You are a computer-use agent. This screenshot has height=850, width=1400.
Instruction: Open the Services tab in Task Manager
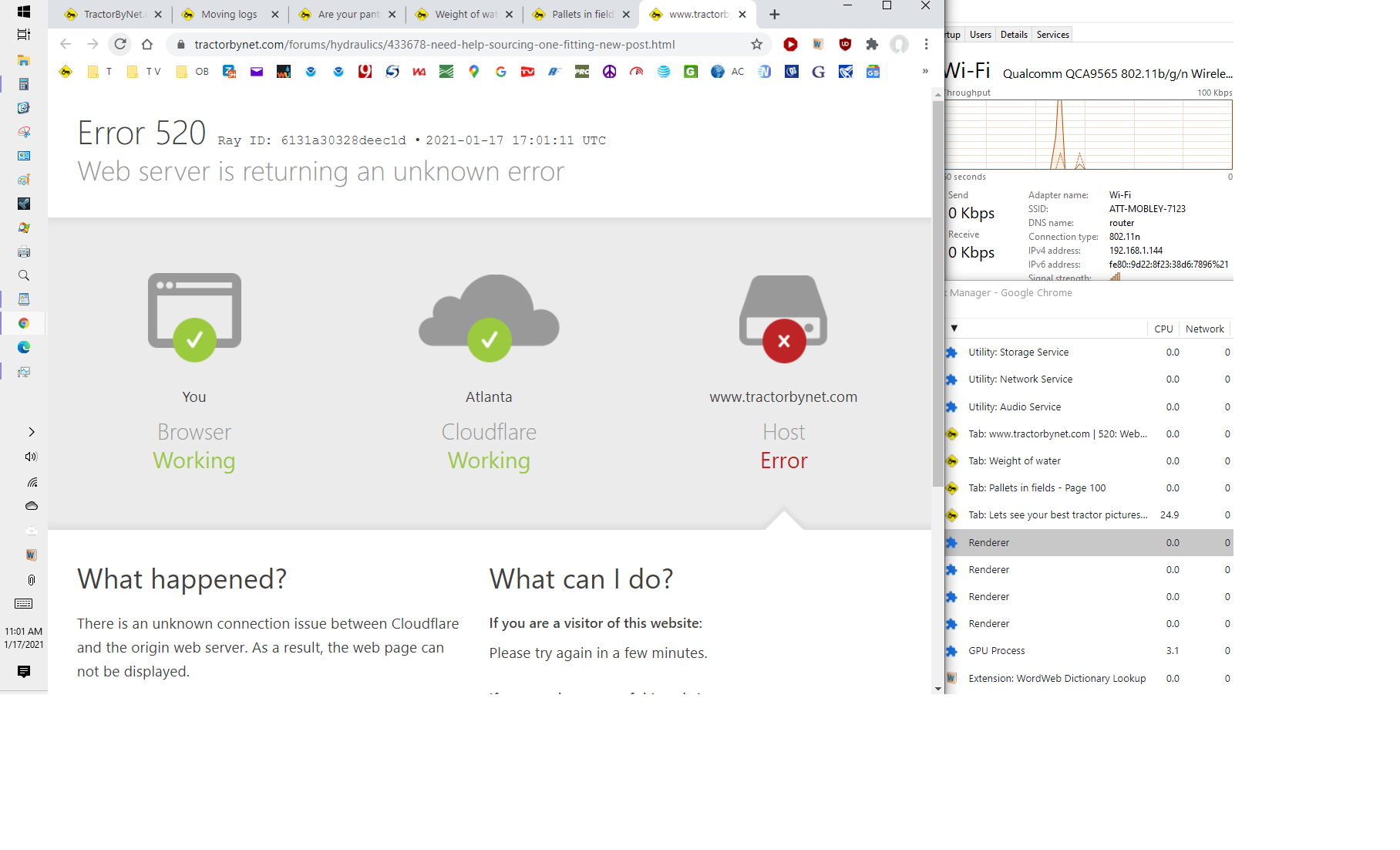[1052, 35]
